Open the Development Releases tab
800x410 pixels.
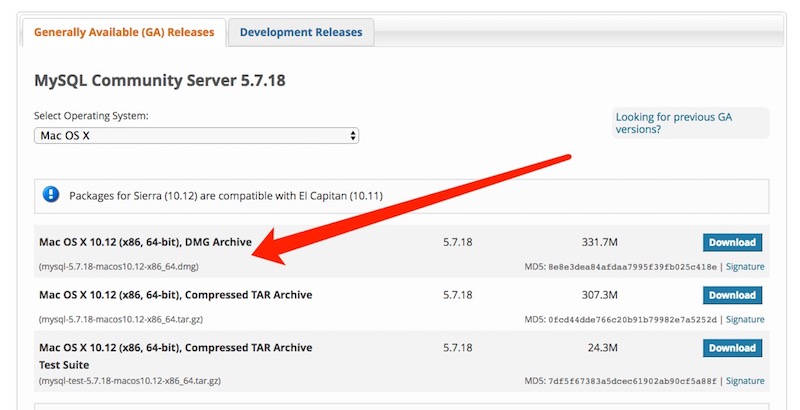tap(301, 32)
